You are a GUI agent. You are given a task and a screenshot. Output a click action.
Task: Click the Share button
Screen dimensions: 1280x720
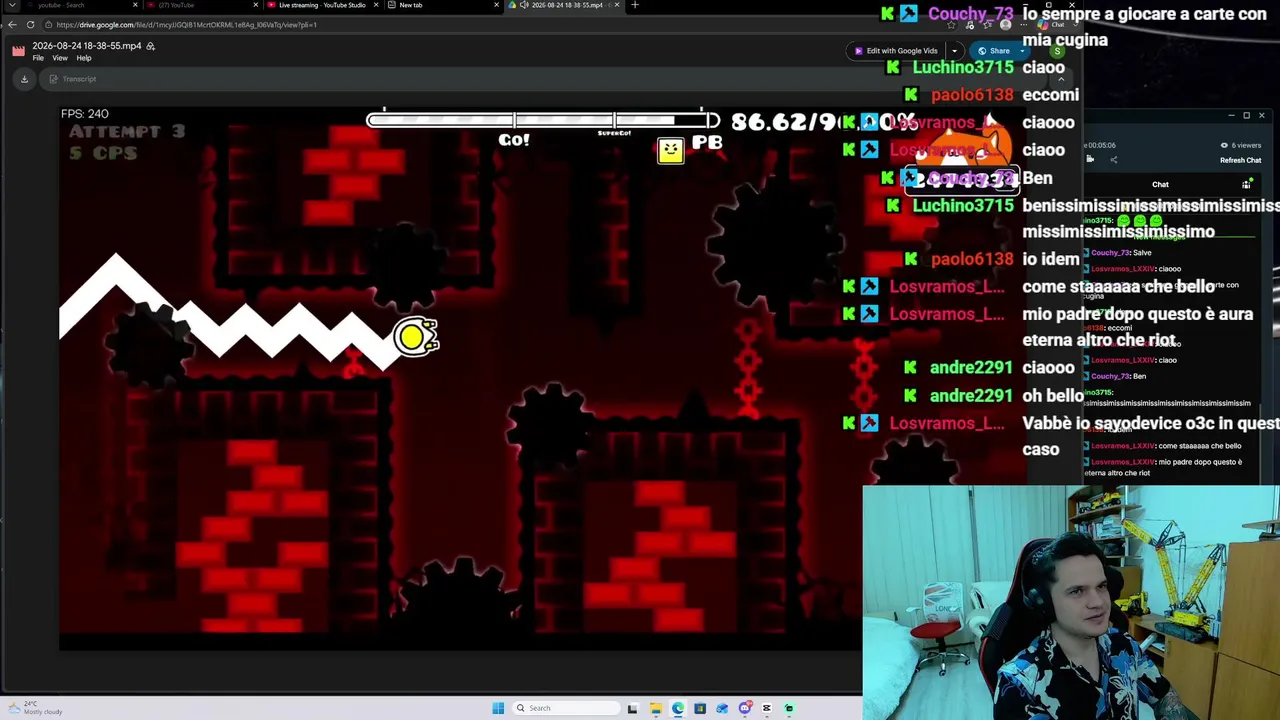tap(994, 51)
